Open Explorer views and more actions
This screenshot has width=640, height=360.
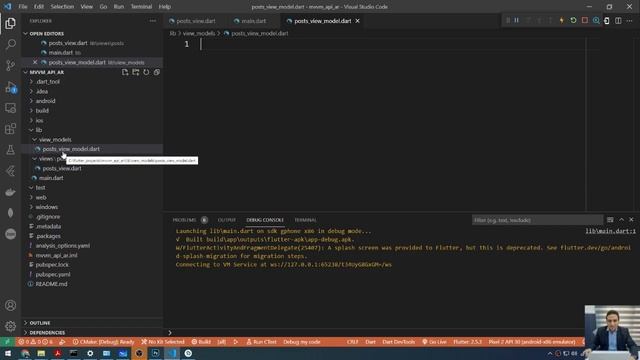pos(153,21)
